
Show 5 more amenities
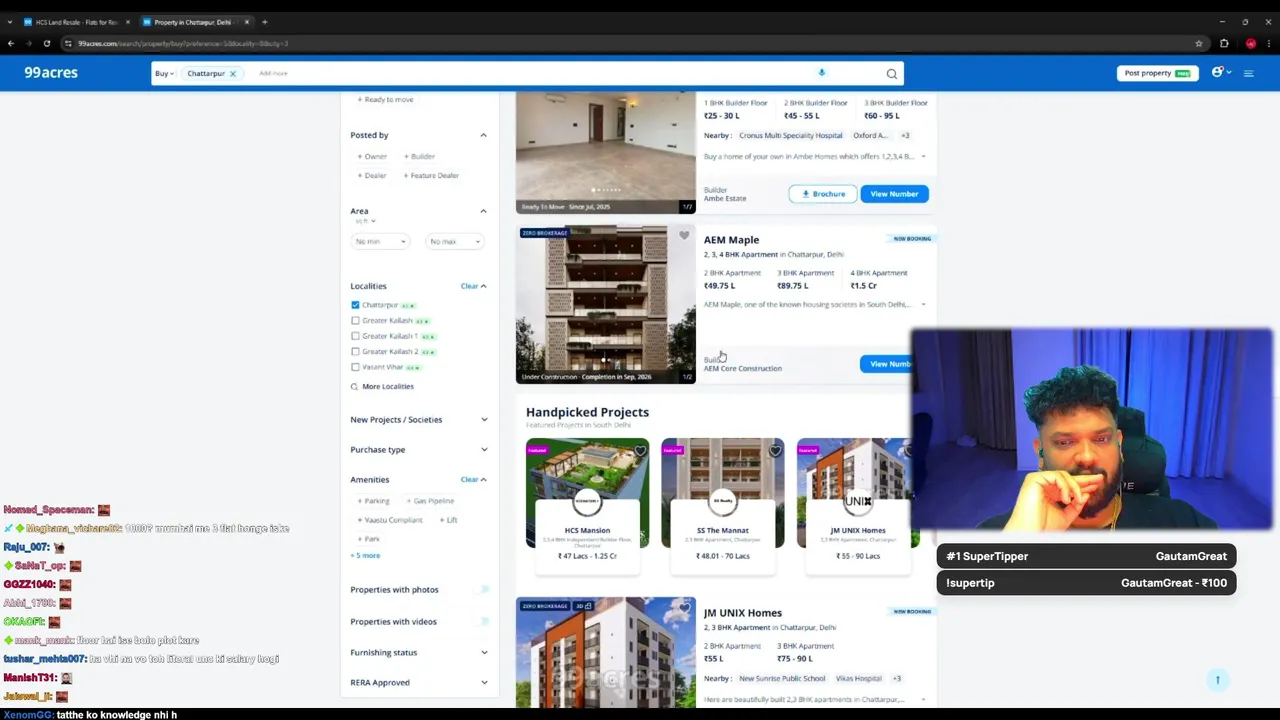pos(365,555)
